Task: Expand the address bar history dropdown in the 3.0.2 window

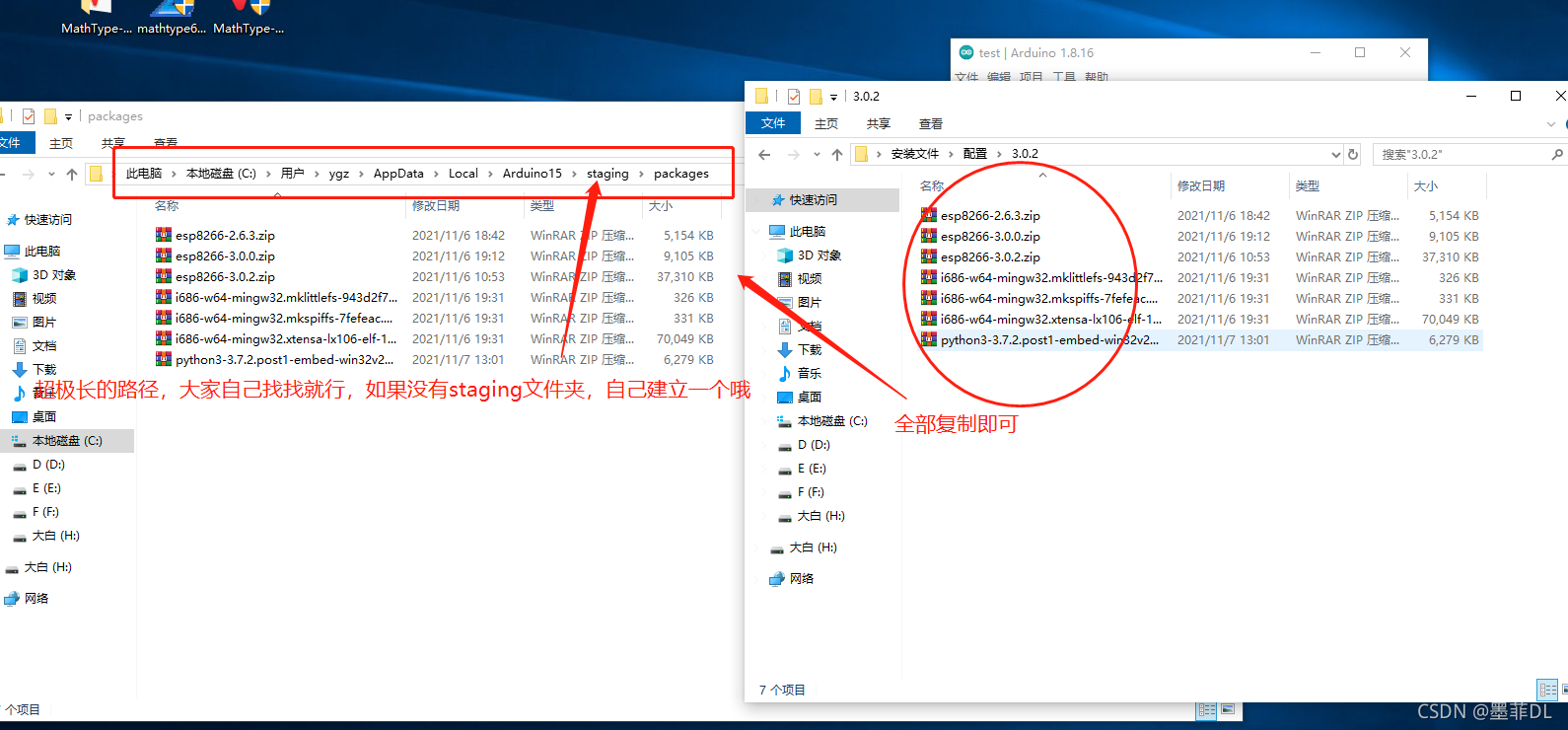Action: point(1336,154)
